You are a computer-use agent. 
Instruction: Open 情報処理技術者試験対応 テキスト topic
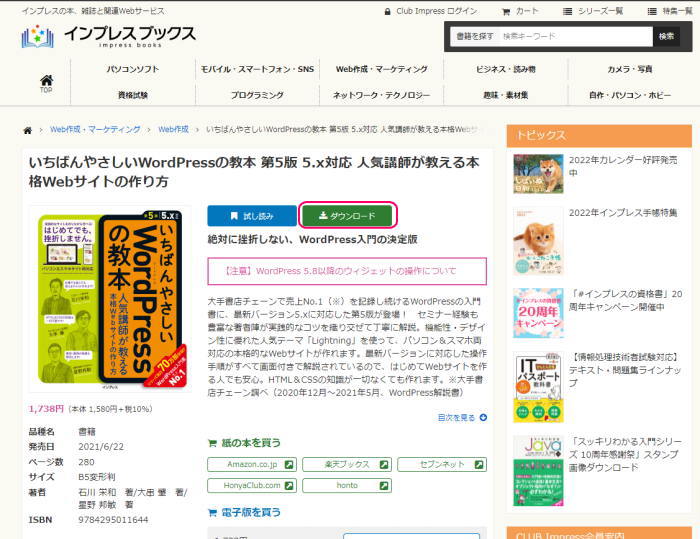click(x=625, y=370)
